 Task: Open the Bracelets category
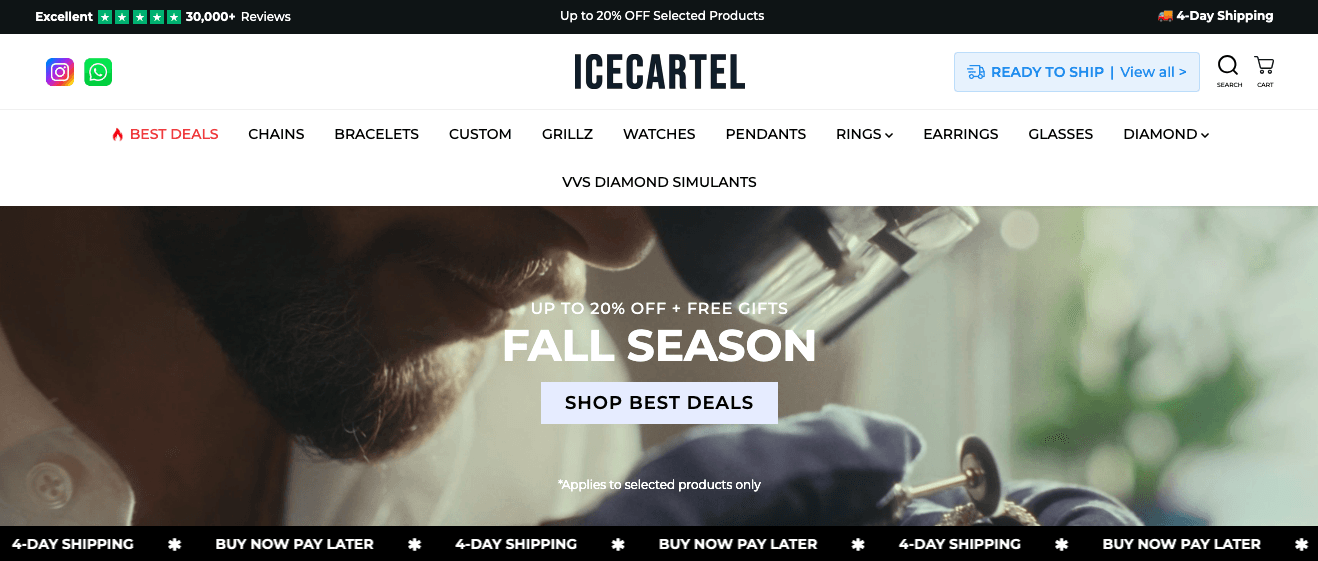click(x=376, y=134)
